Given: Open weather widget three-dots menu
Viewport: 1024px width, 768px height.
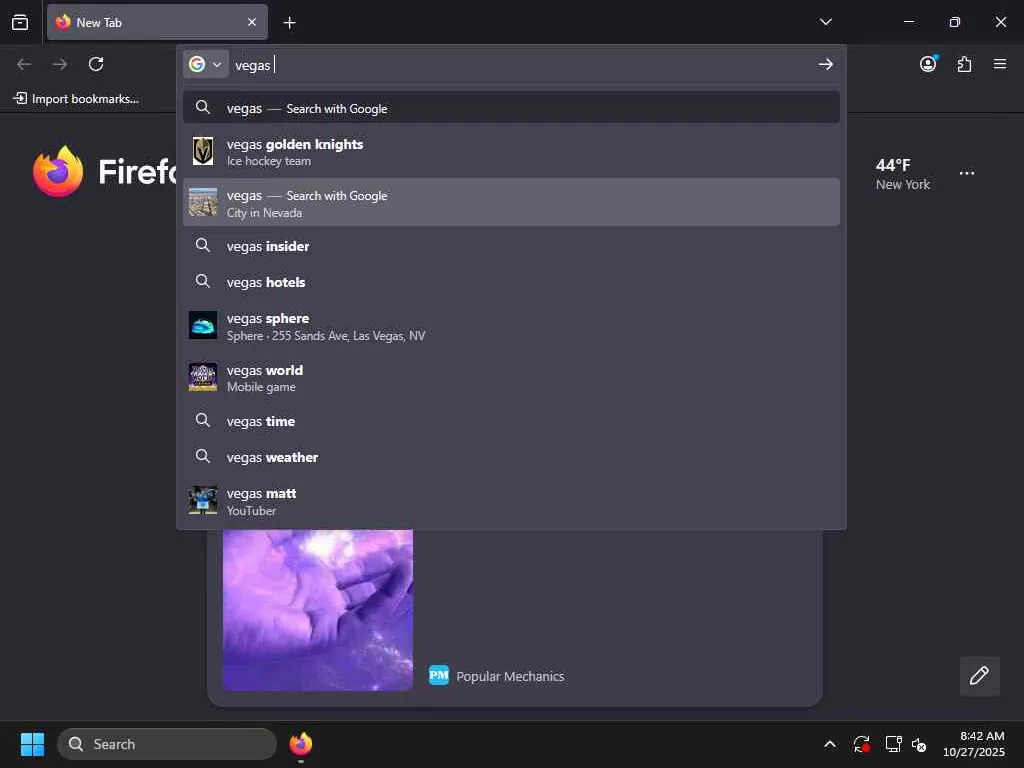Looking at the screenshot, I should (x=967, y=173).
